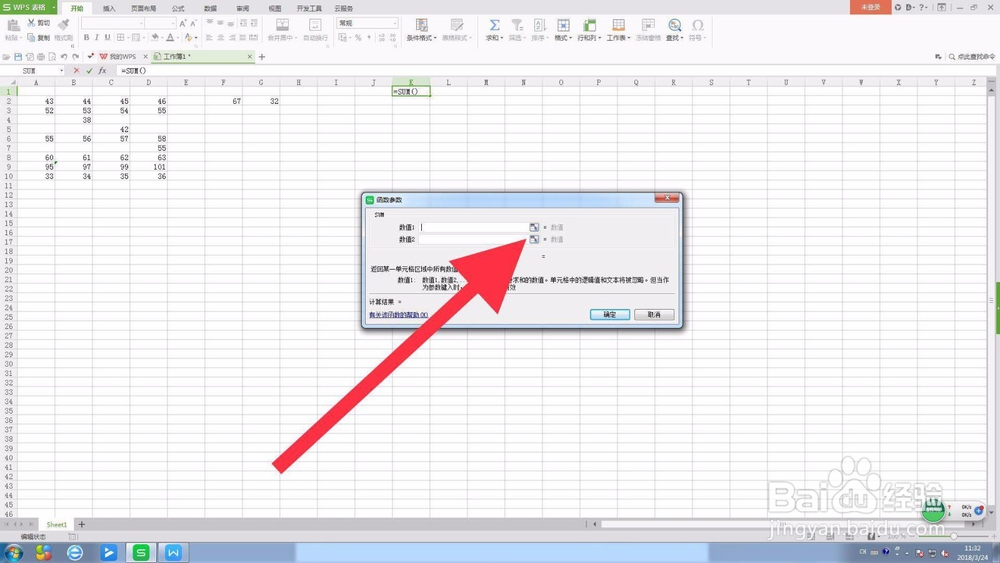Click the plus to open a new document tab
The width and height of the screenshot is (1000, 563).
click(261, 57)
